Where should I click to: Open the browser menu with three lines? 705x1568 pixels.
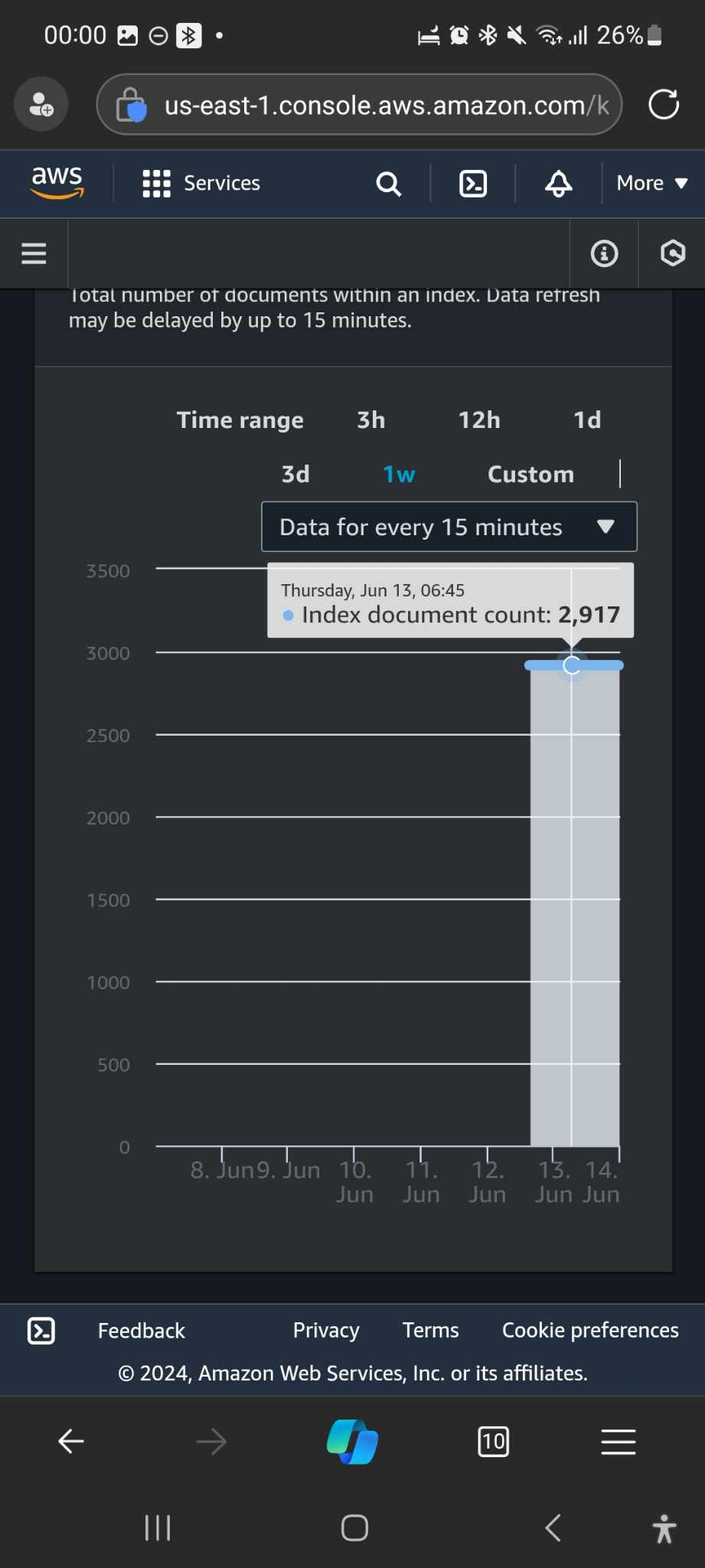click(619, 1442)
